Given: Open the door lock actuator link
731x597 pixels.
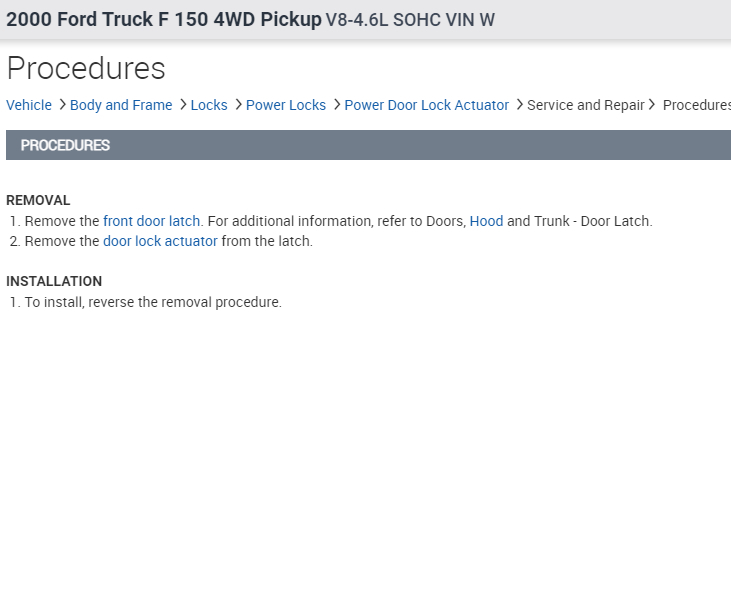Looking at the screenshot, I should click(160, 241).
